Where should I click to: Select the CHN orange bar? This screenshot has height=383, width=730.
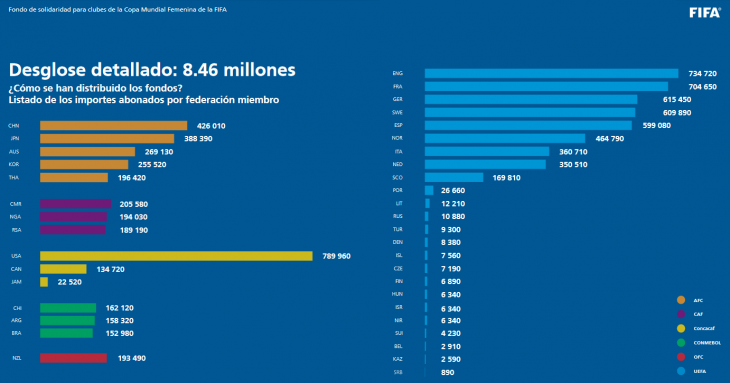[114, 126]
